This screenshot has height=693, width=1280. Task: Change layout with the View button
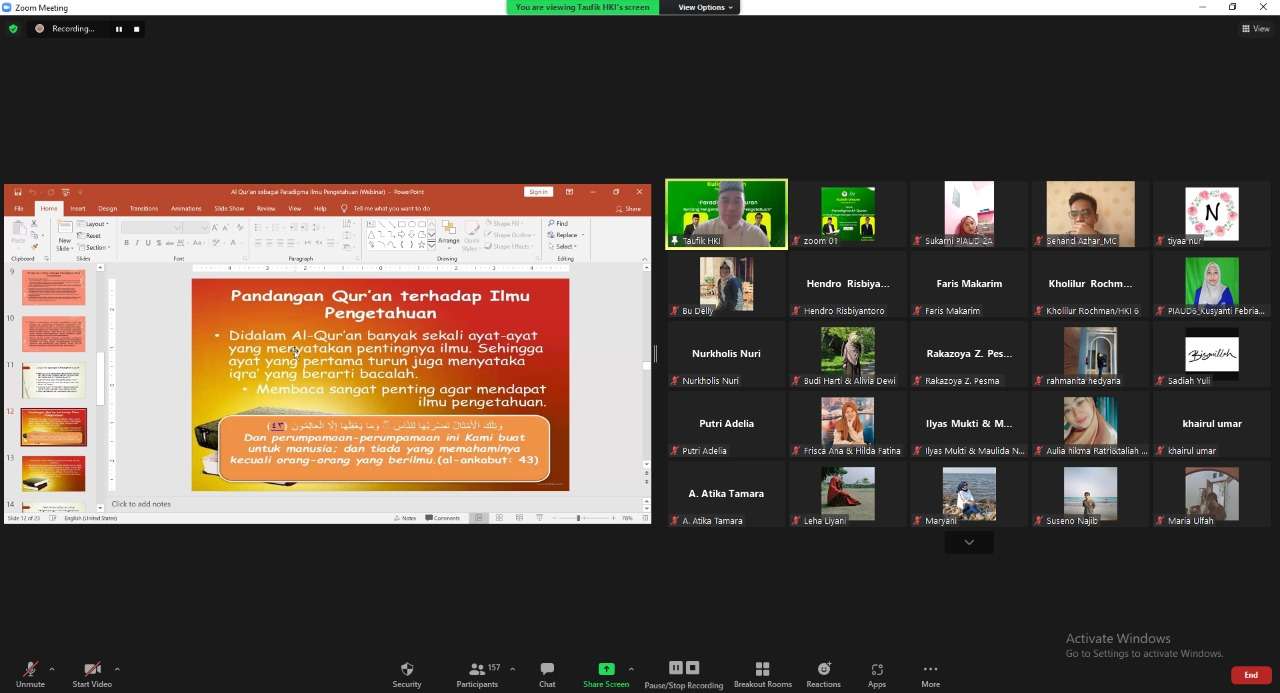coord(1256,29)
